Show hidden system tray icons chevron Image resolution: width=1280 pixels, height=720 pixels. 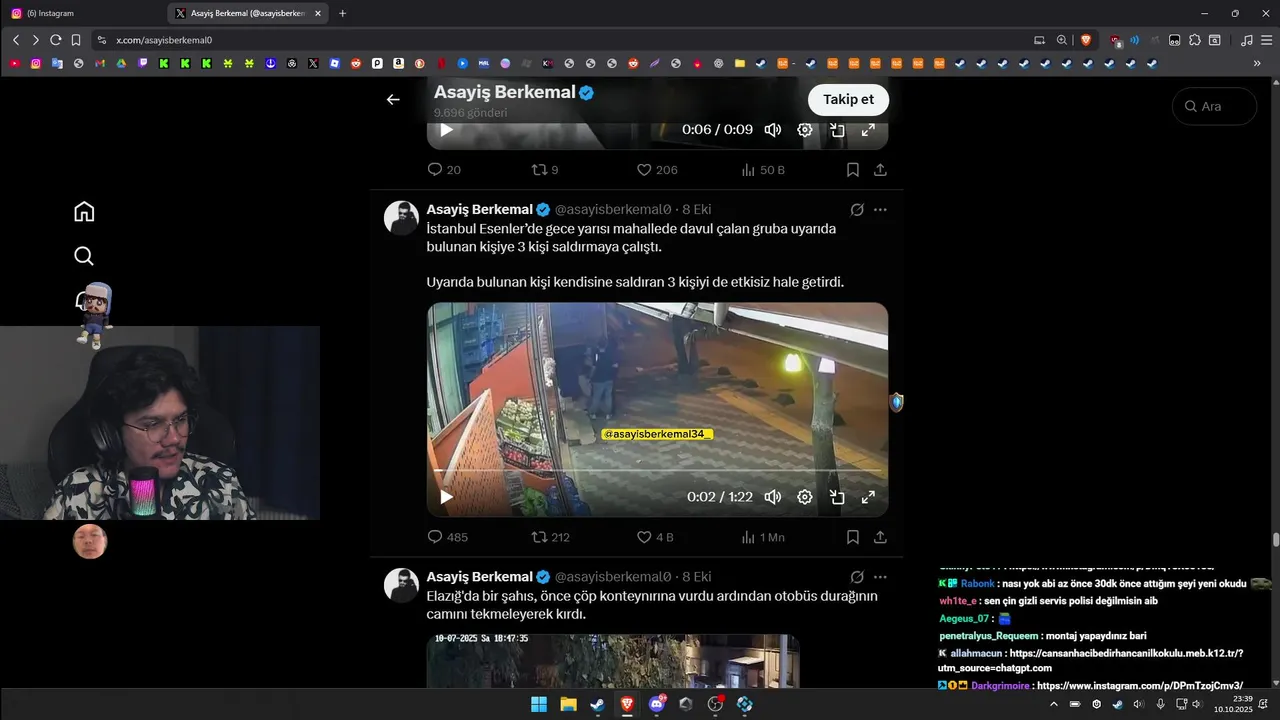click(1053, 704)
